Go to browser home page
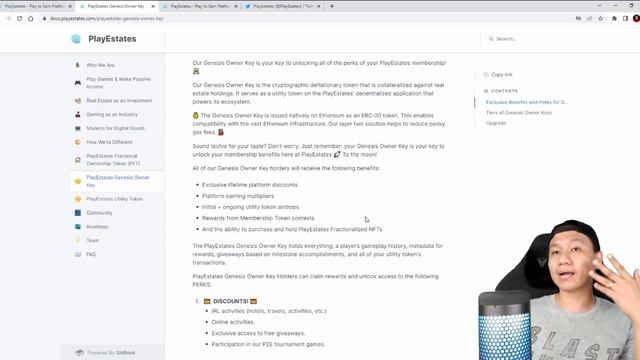The height and width of the screenshot is (360, 640). tap(31, 18)
